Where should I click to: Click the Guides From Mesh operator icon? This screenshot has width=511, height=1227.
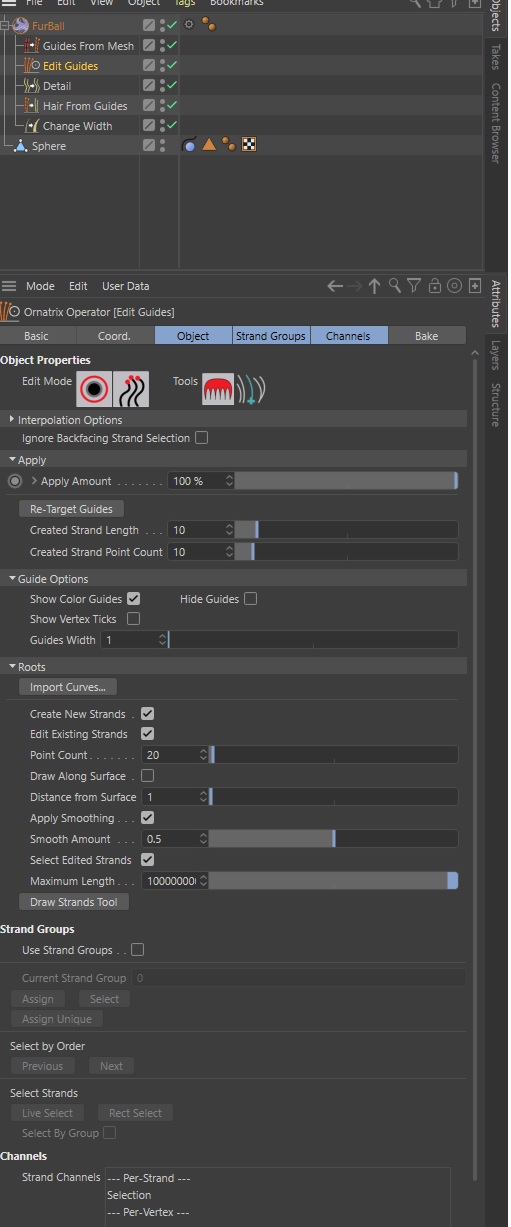point(32,46)
